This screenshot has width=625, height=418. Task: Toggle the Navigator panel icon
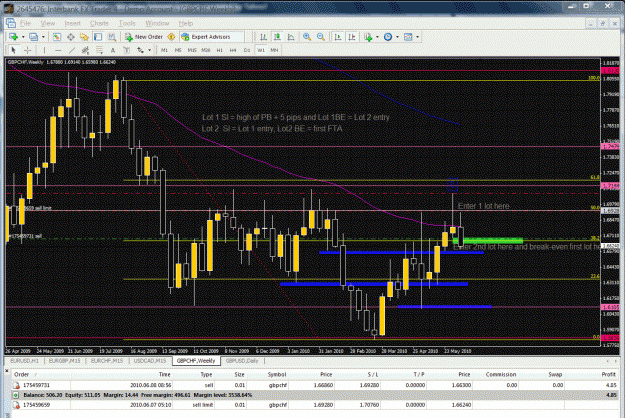[84, 37]
